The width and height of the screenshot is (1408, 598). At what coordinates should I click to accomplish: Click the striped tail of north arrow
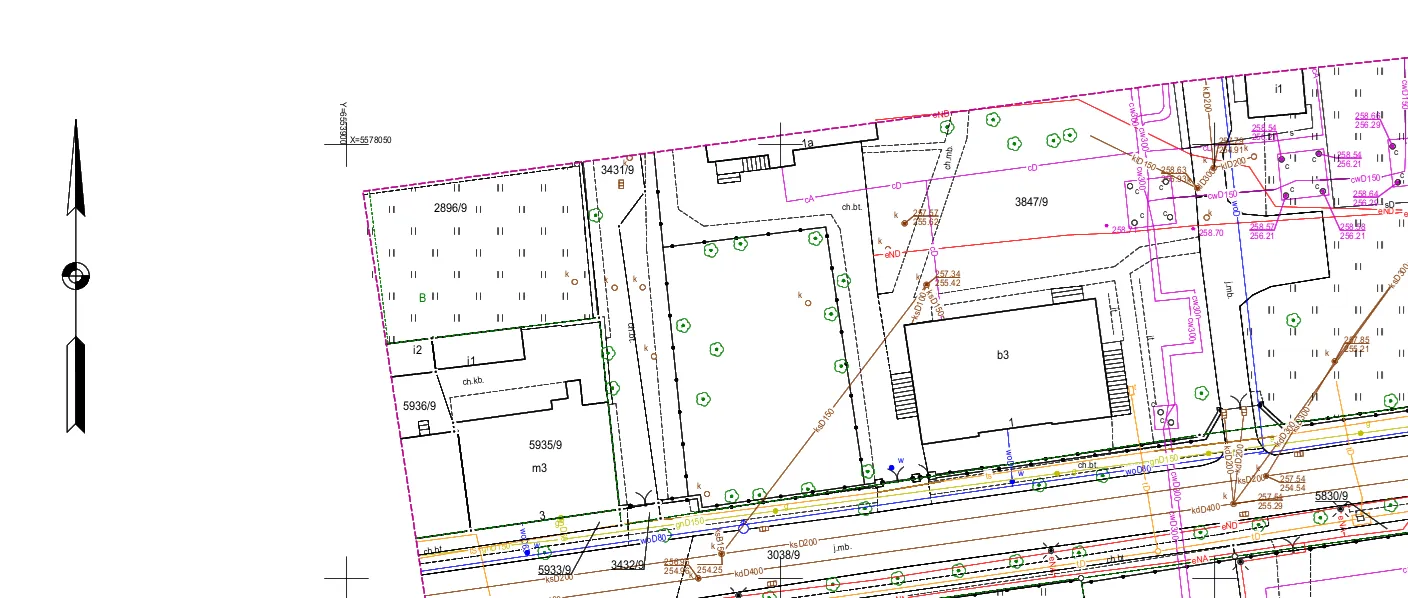pyautogui.click(x=76, y=385)
